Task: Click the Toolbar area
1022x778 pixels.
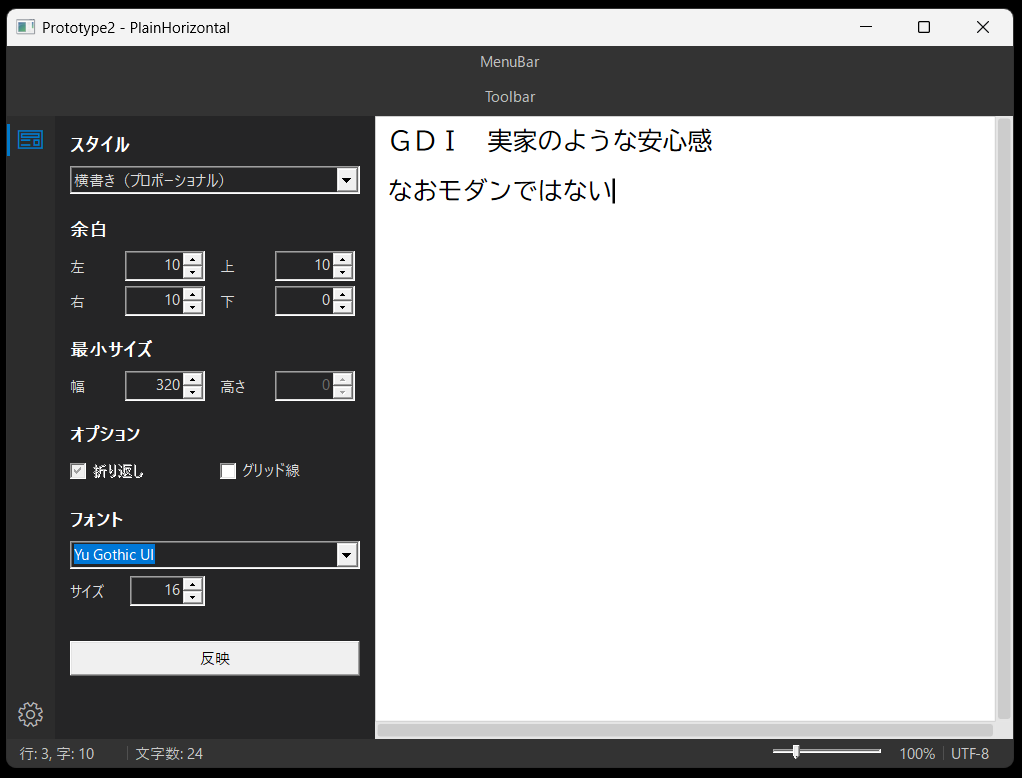Action: (x=510, y=97)
